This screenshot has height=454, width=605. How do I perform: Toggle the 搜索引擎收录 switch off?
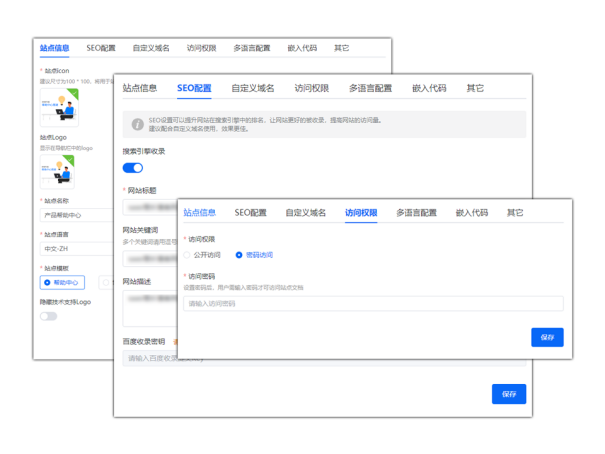point(133,168)
